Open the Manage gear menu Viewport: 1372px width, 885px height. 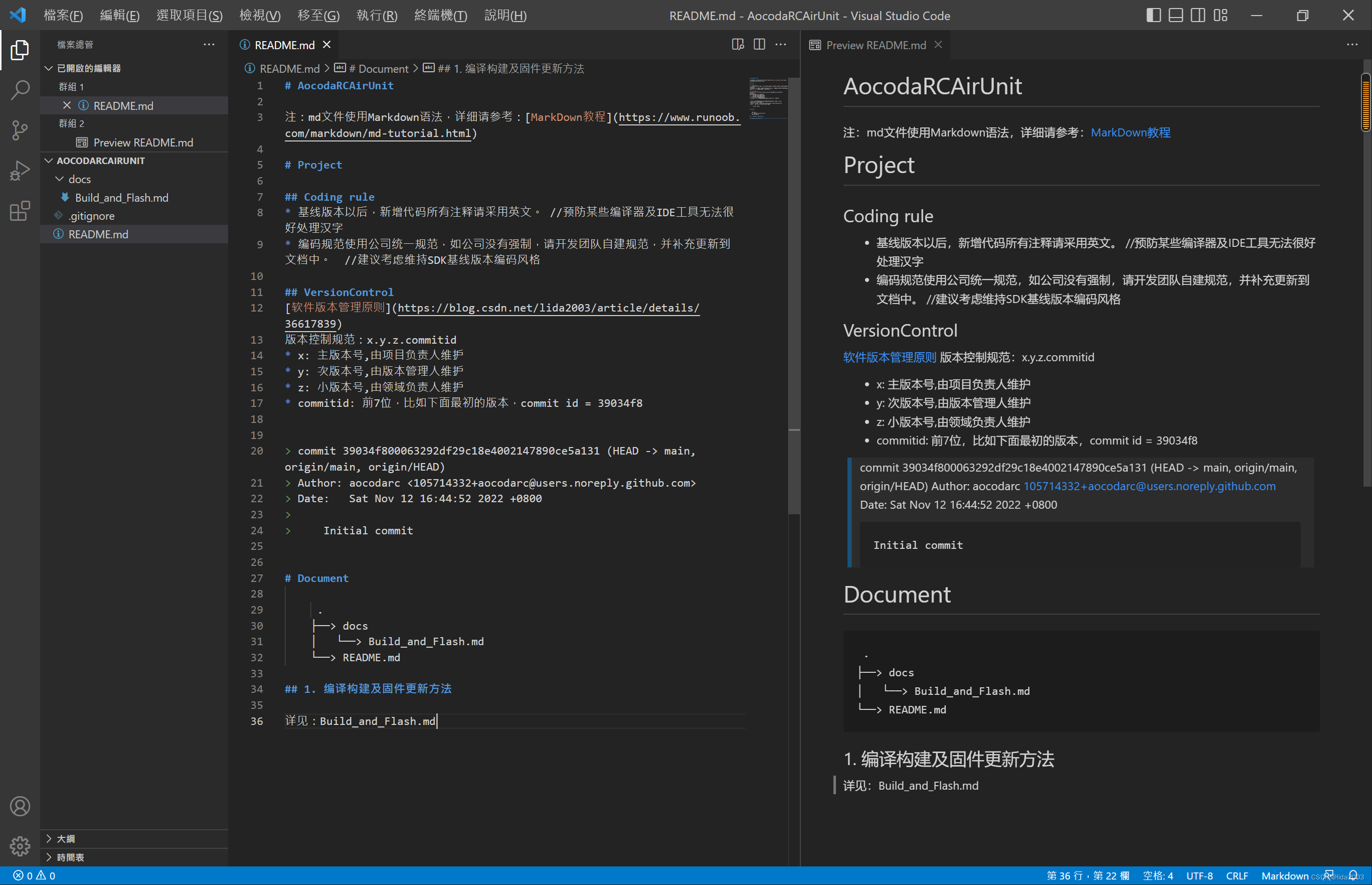(20, 845)
